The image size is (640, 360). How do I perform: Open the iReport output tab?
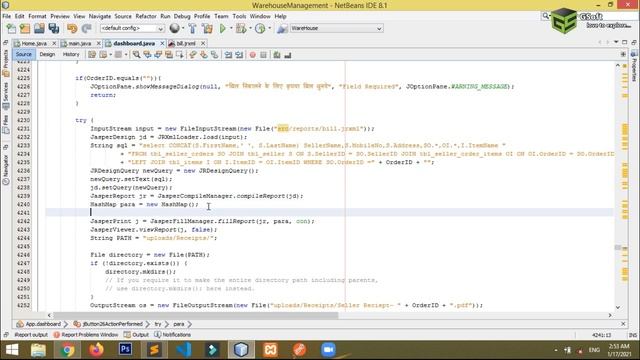[x=31, y=335]
